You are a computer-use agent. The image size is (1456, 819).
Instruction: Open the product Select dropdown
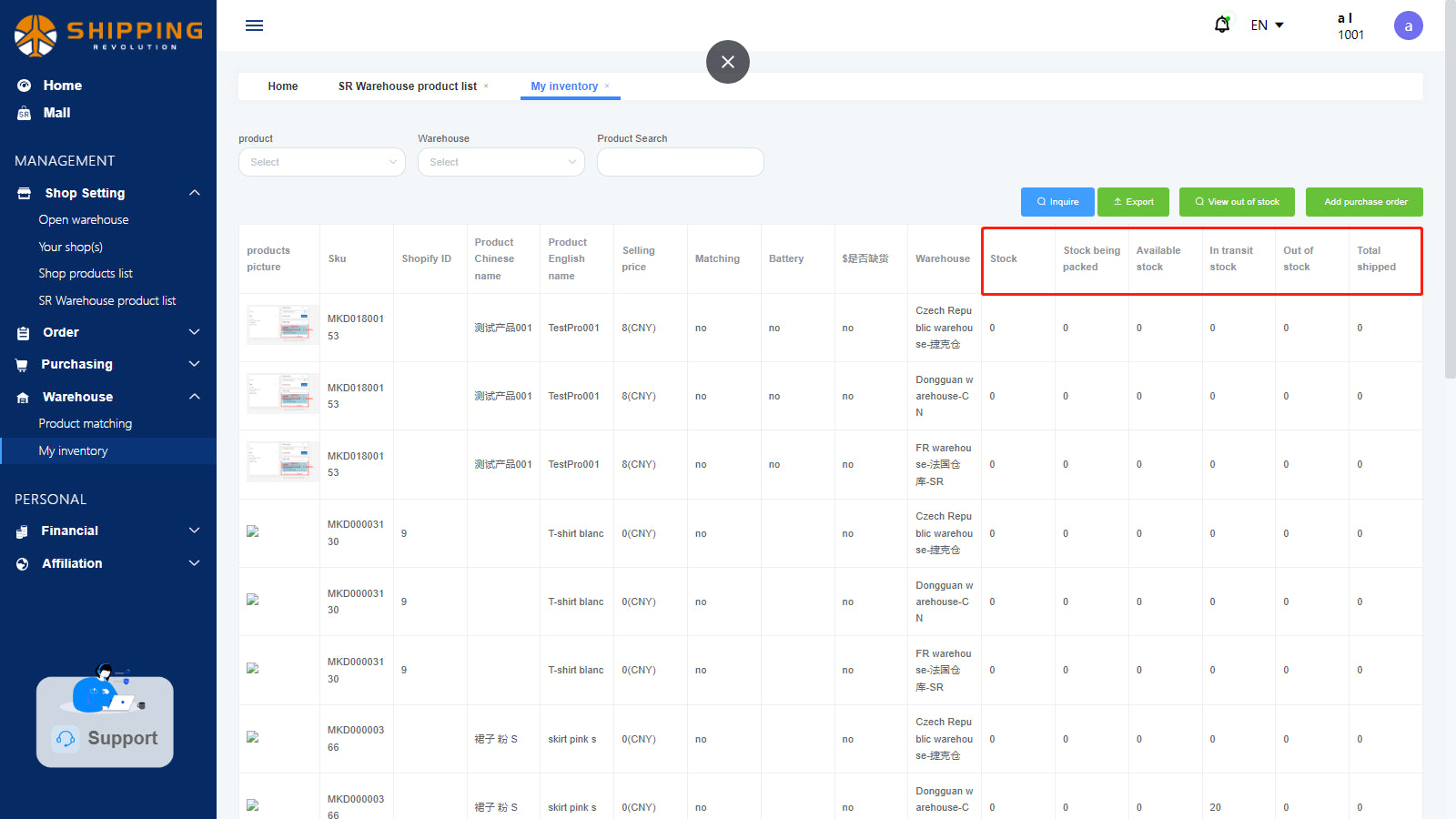[x=321, y=162]
